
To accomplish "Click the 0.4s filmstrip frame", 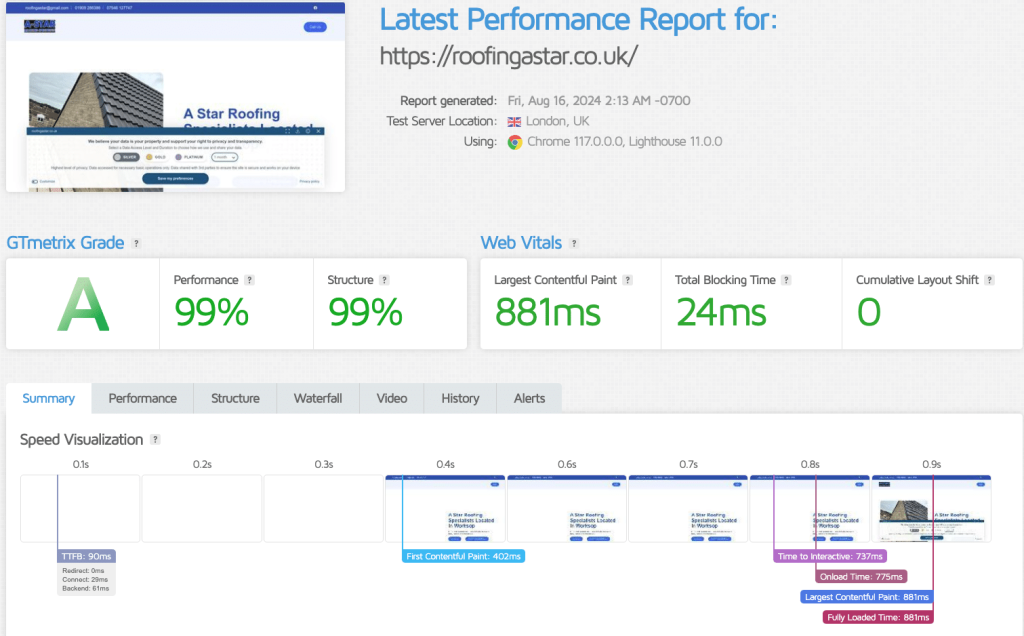I will click(445, 509).
